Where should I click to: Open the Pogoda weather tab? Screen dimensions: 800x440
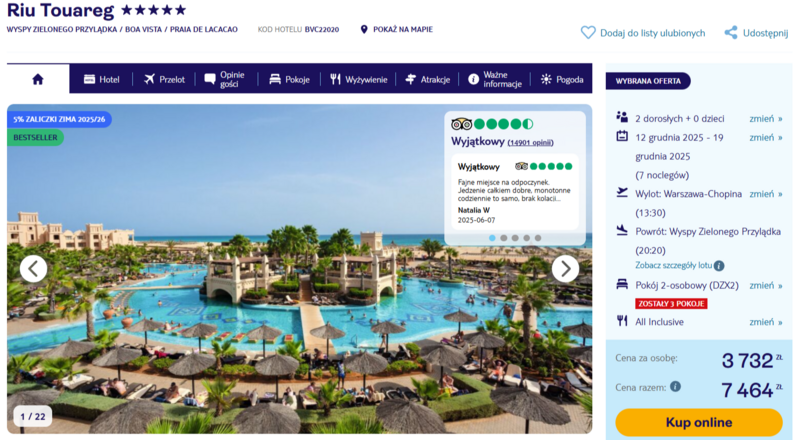pyautogui.click(x=562, y=79)
